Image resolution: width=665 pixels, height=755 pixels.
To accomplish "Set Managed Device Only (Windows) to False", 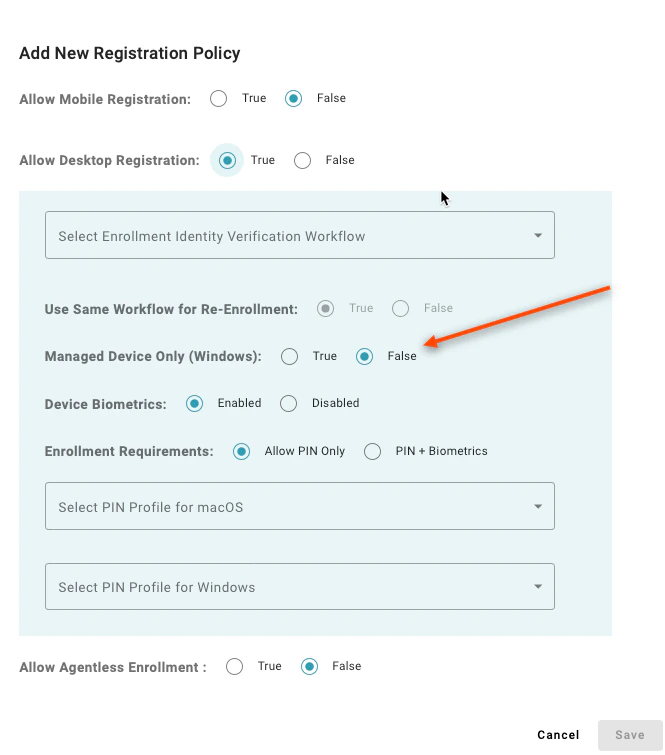I will pos(365,357).
